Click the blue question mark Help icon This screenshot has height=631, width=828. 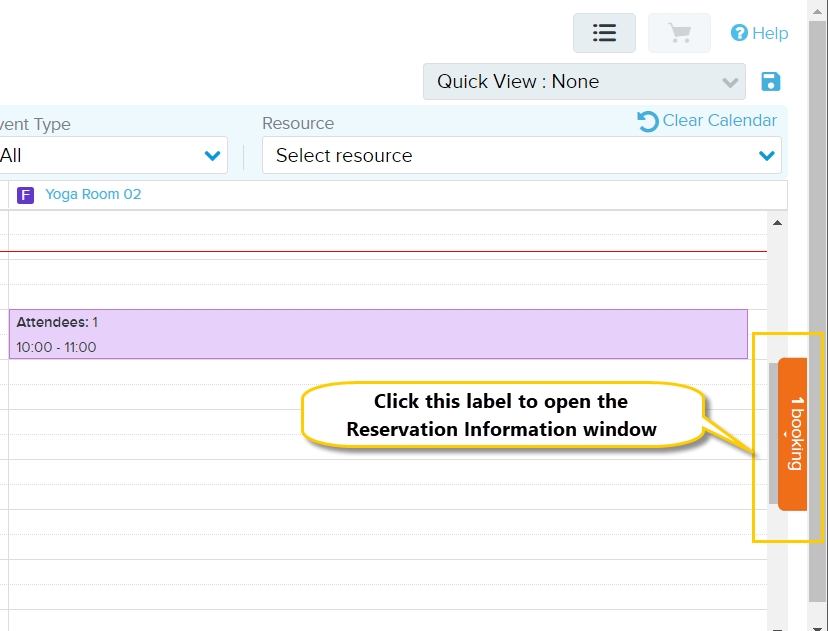739,33
